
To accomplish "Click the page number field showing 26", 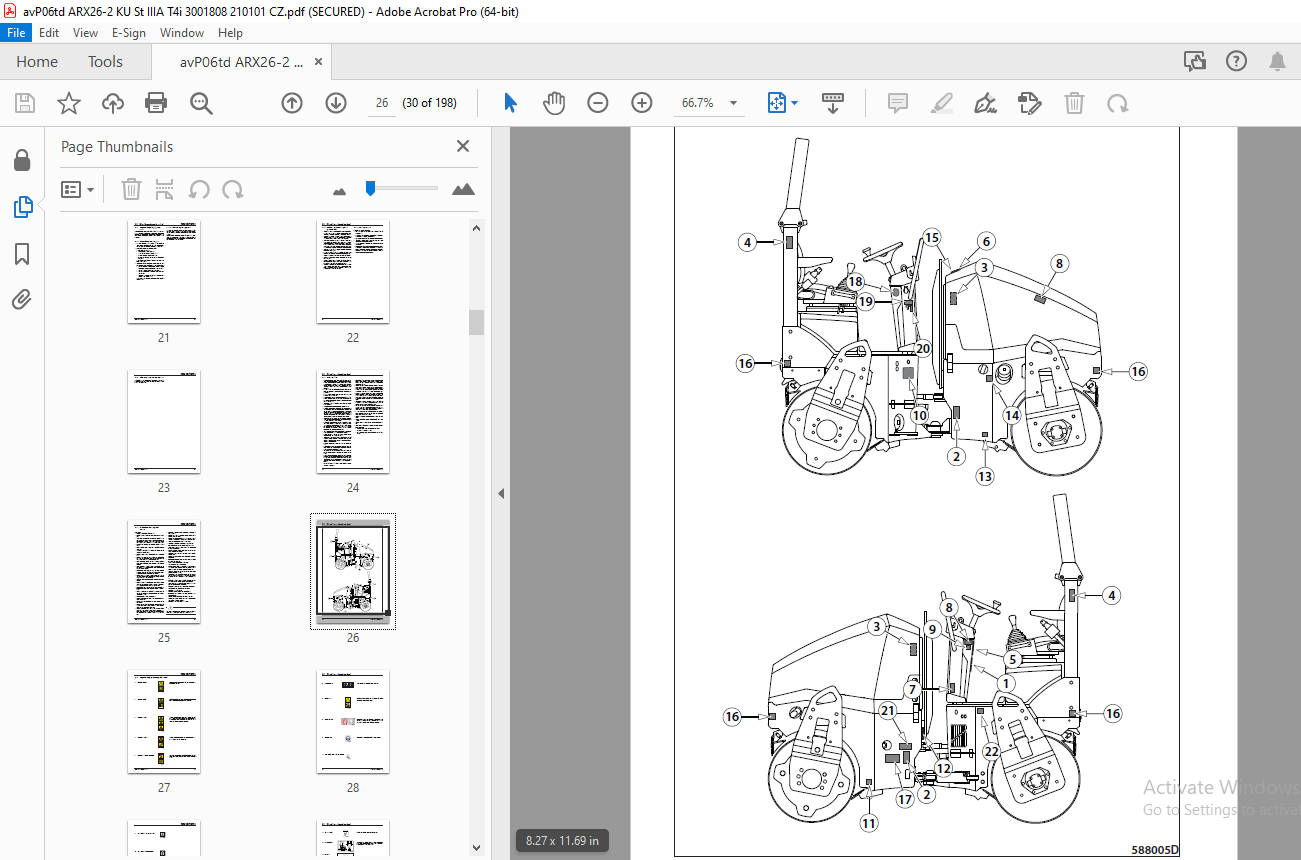I will click(382, 103).
